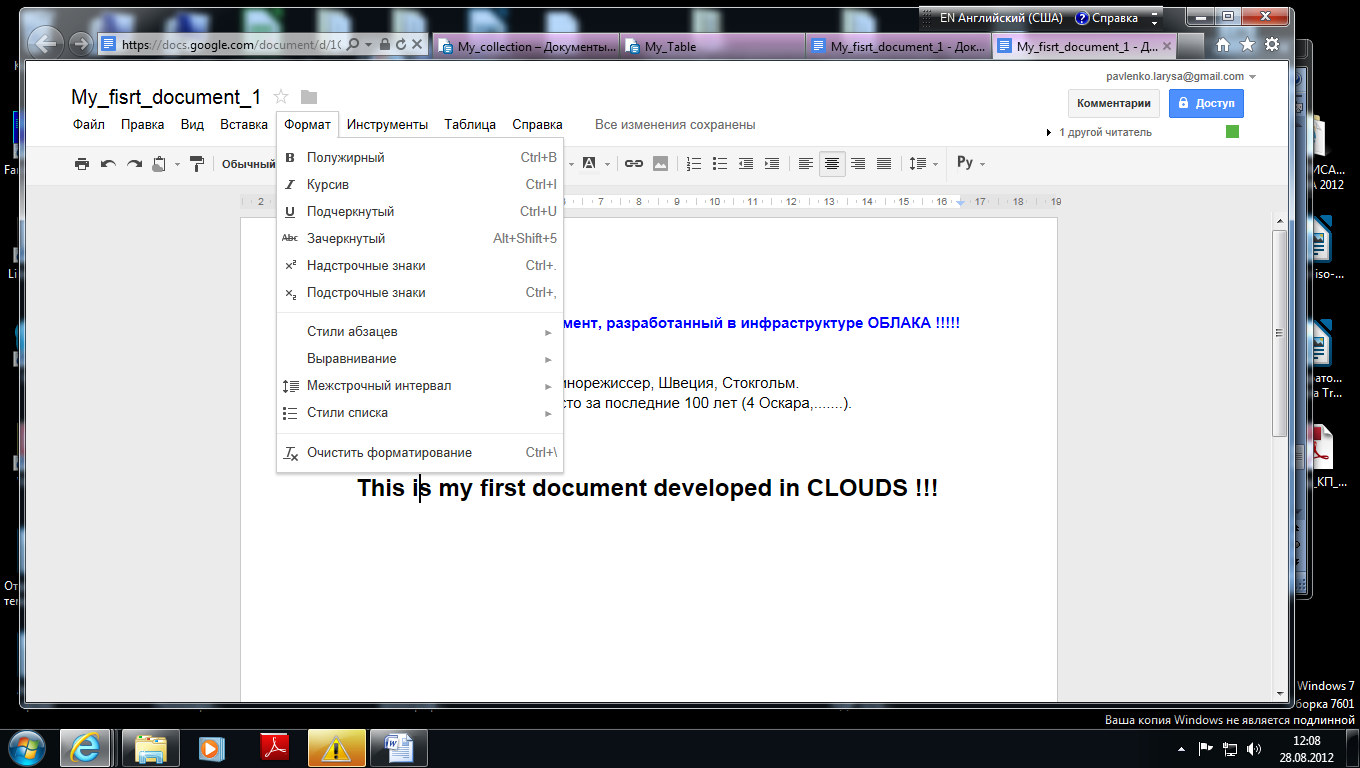Viewport: 1360px width, 768px height.
Task: Click the Комментарии button
Action: [1114, 103]
